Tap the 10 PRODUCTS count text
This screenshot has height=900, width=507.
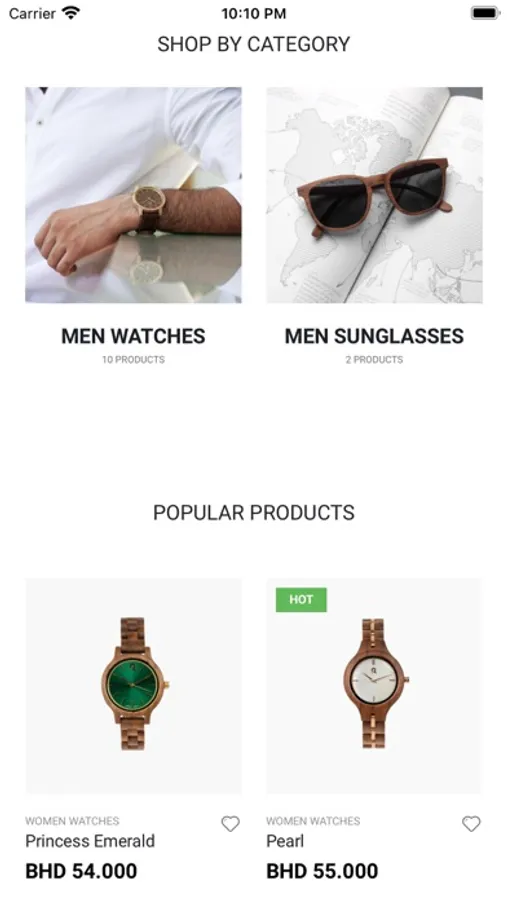[133, 359]
